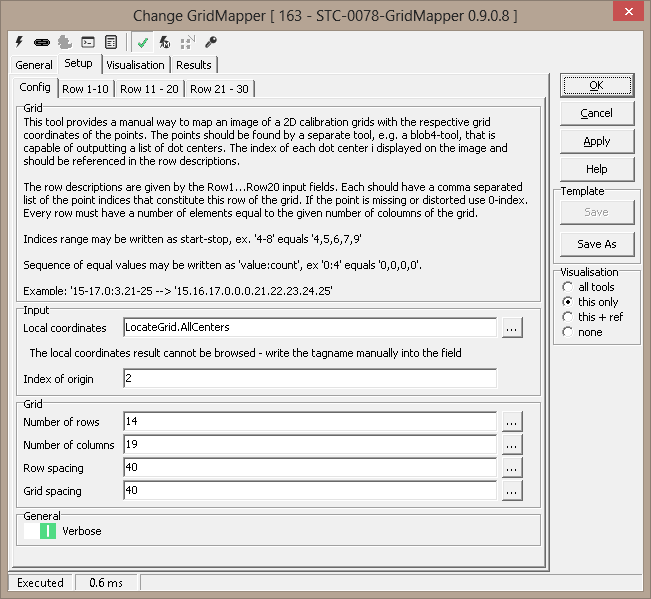This screenshot has width=651, height=599.
Task: Open the Number of rows browse button
Action: coord(511,422)
